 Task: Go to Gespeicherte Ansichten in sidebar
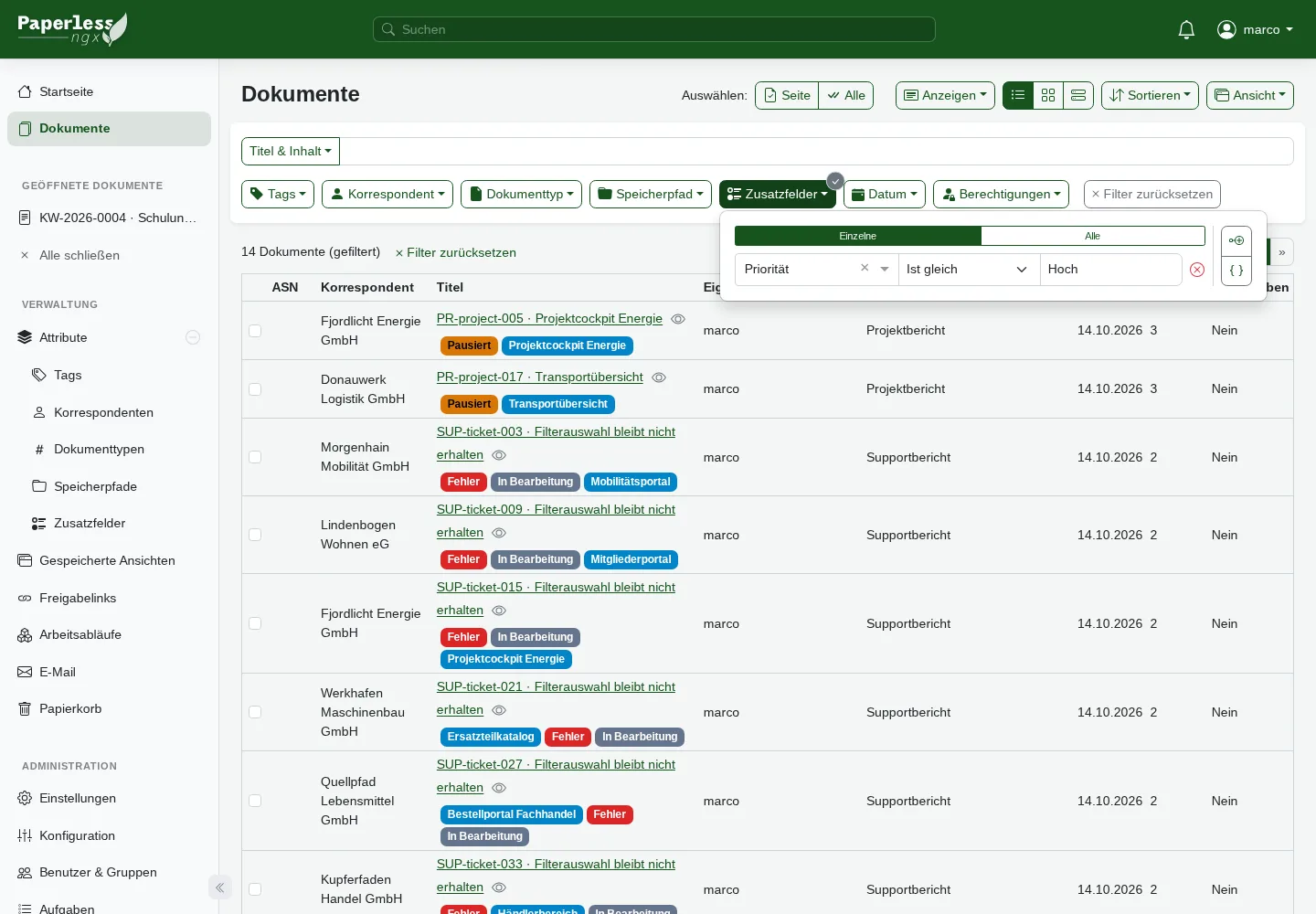click(109, 560)
